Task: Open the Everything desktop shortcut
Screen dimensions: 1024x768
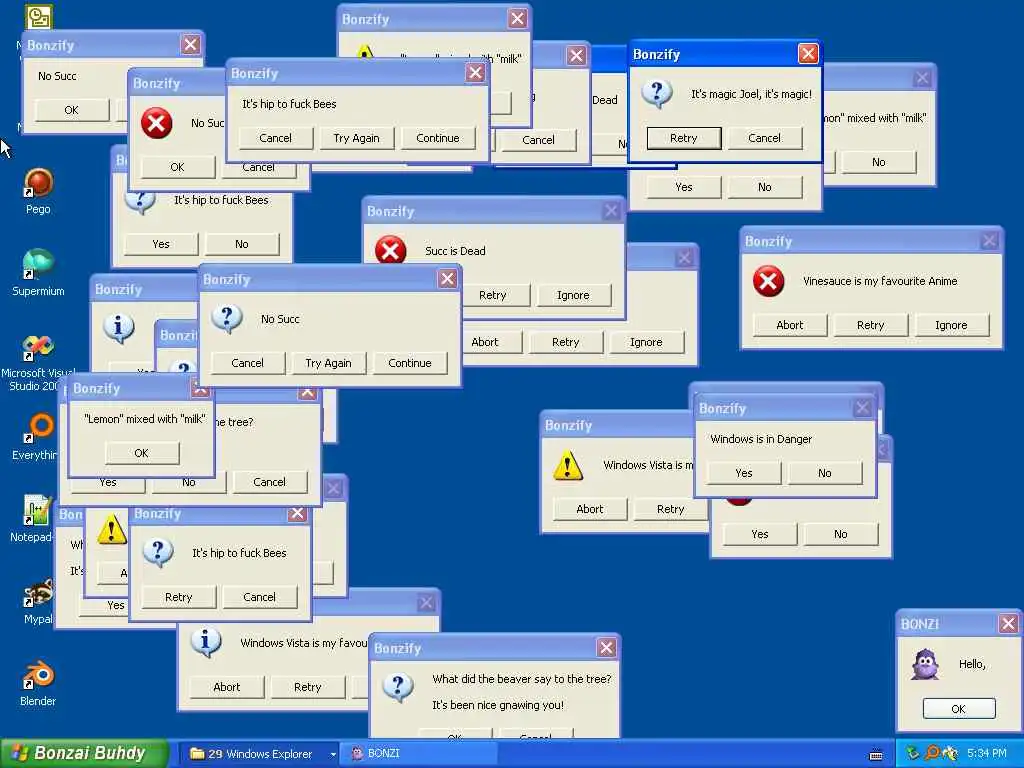Action: point(39,428)
